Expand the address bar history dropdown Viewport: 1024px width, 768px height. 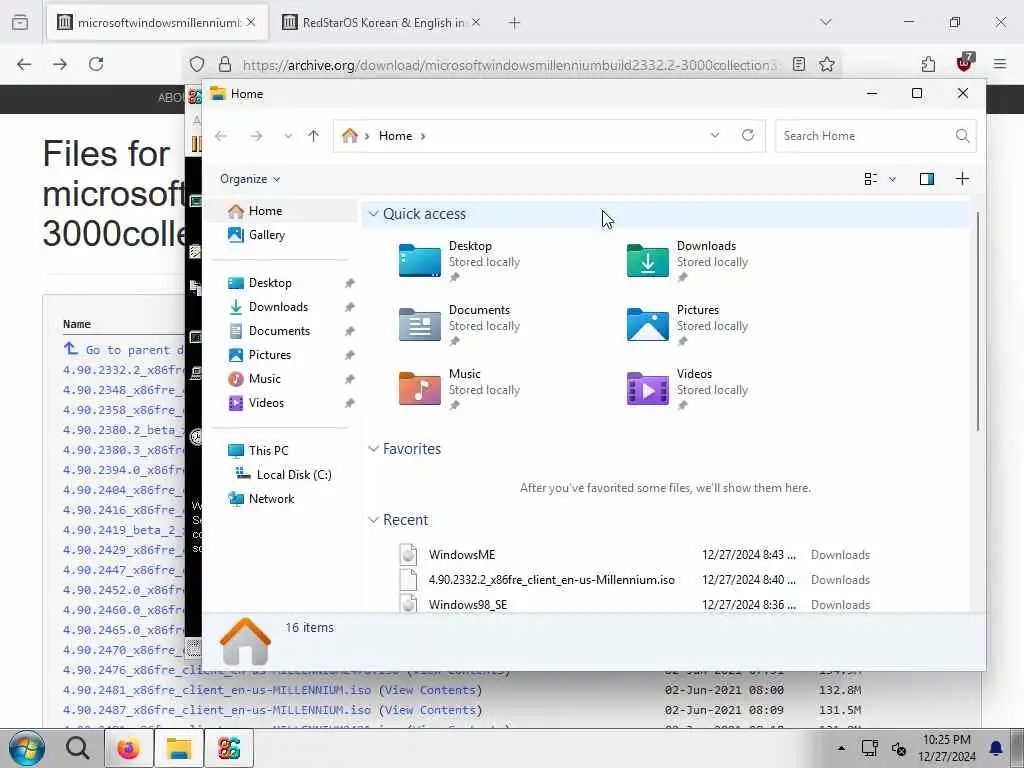pos(715,135)
